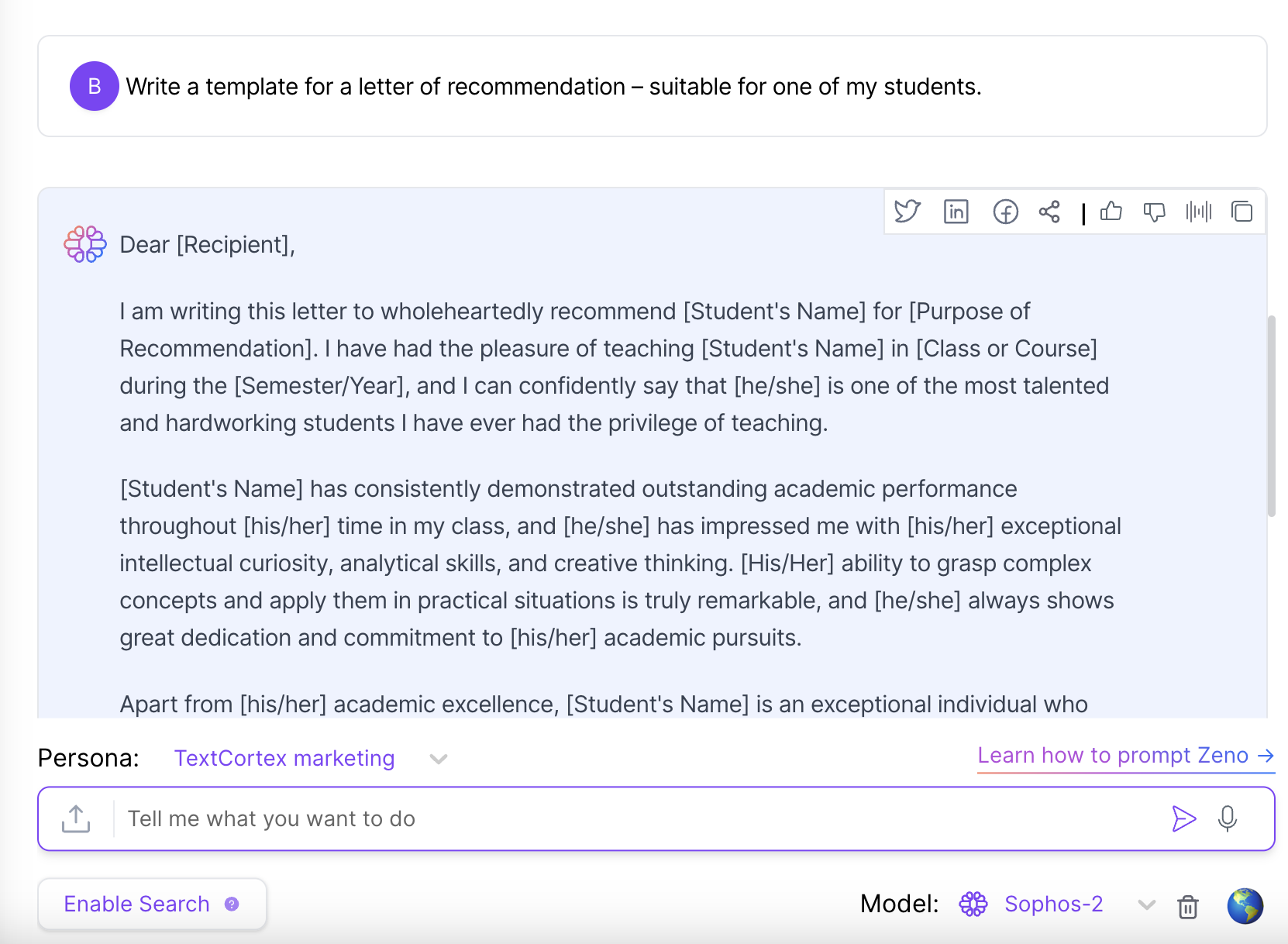Click the Enable Search help question icon

click(x=232, y=904)
